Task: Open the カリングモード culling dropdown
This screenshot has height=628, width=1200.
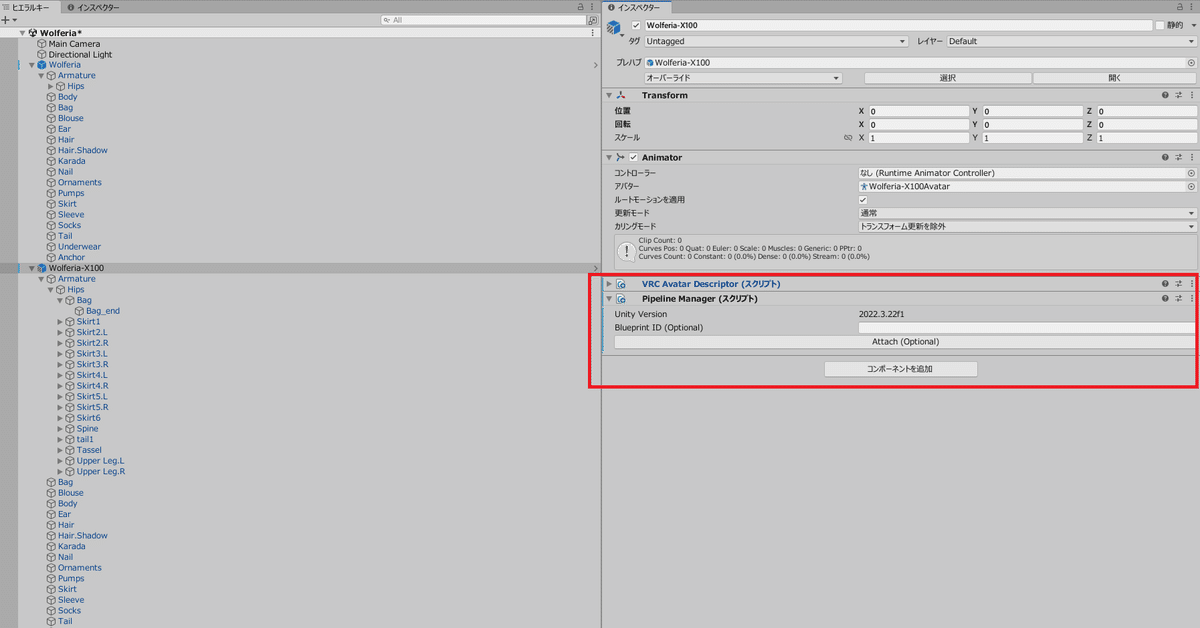Action: 1027,226
